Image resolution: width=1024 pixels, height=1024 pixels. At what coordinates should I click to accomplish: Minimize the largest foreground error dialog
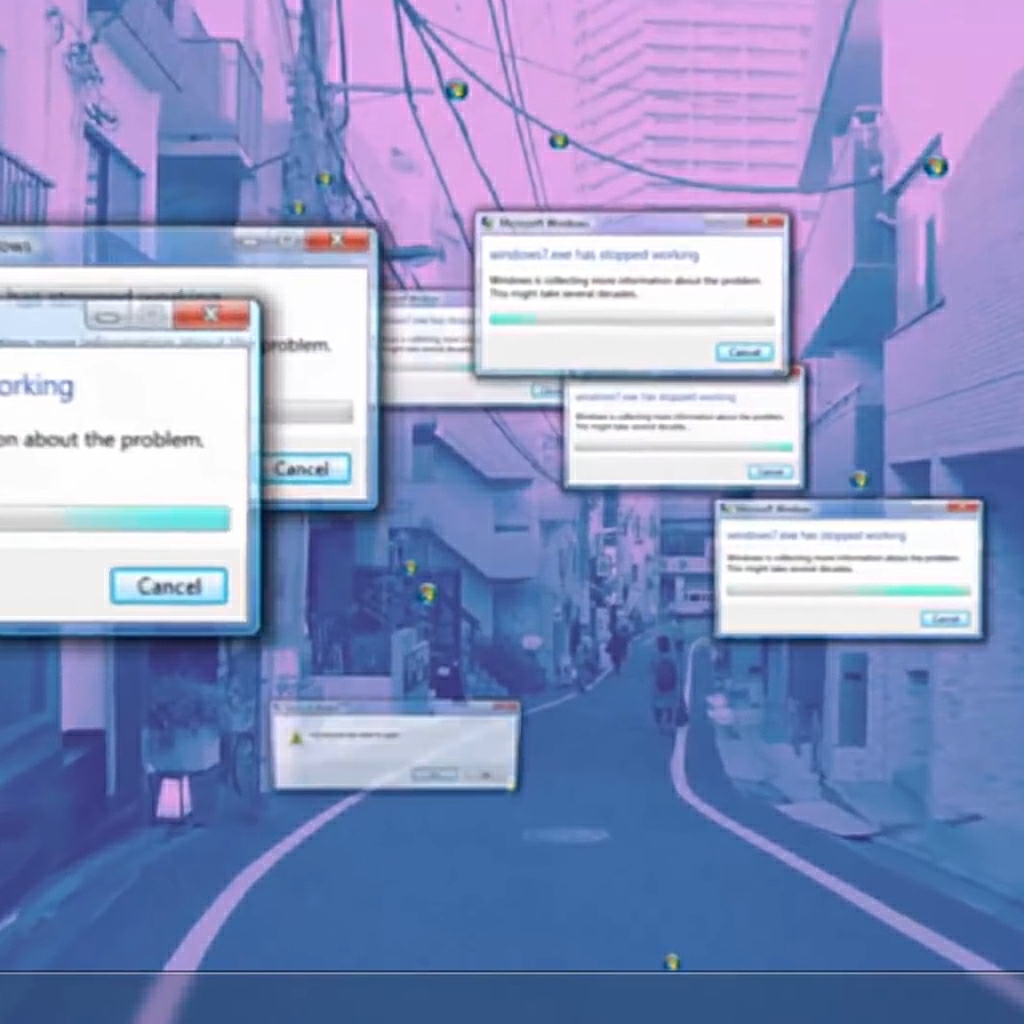110,317
